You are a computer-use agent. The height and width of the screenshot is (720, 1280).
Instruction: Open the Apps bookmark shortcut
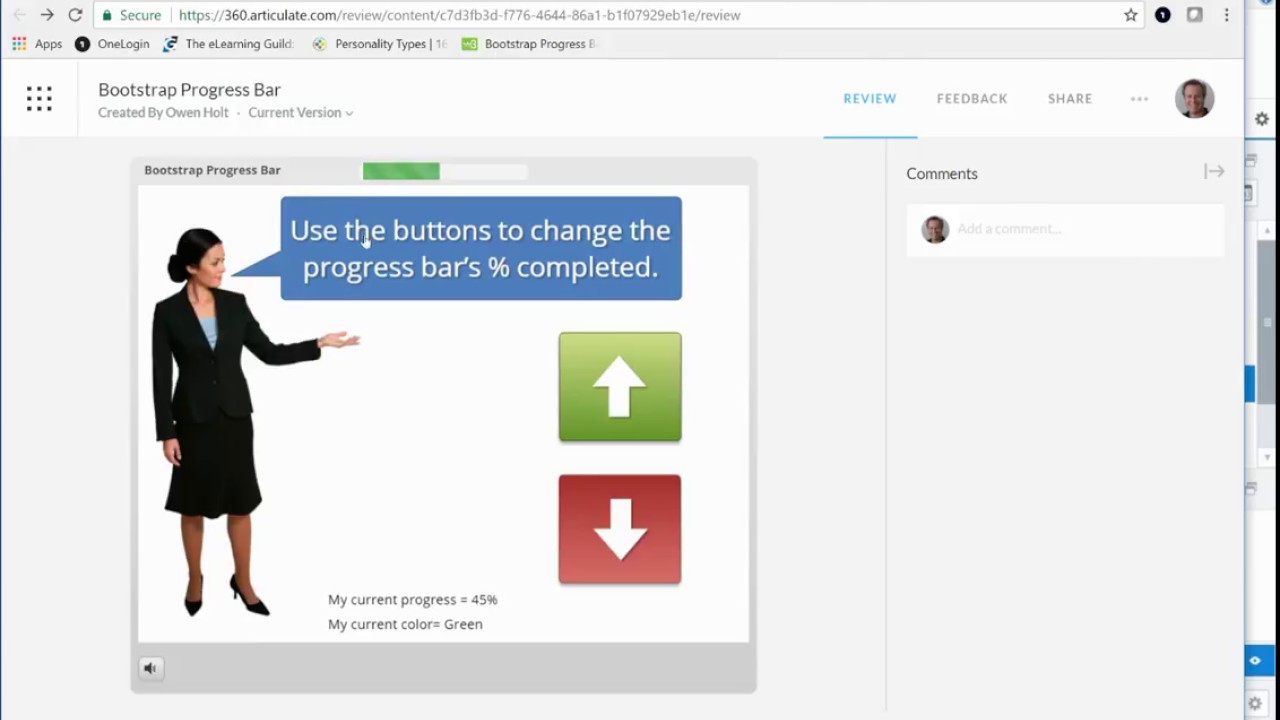[37, 44]
